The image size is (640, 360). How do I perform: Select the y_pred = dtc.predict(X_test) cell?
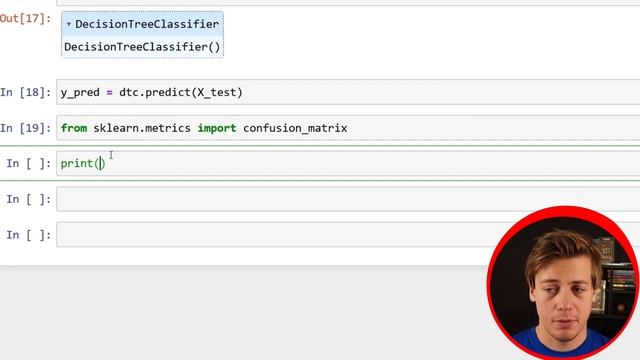coord(348,92)
